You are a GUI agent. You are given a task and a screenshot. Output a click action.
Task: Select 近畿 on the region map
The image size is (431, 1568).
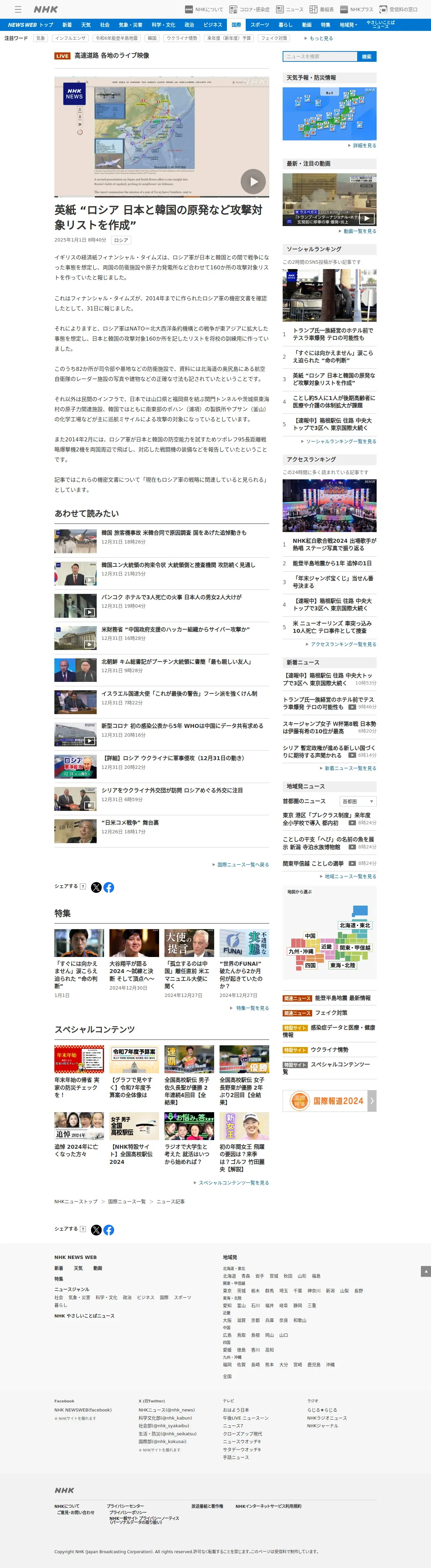point(327,947)
